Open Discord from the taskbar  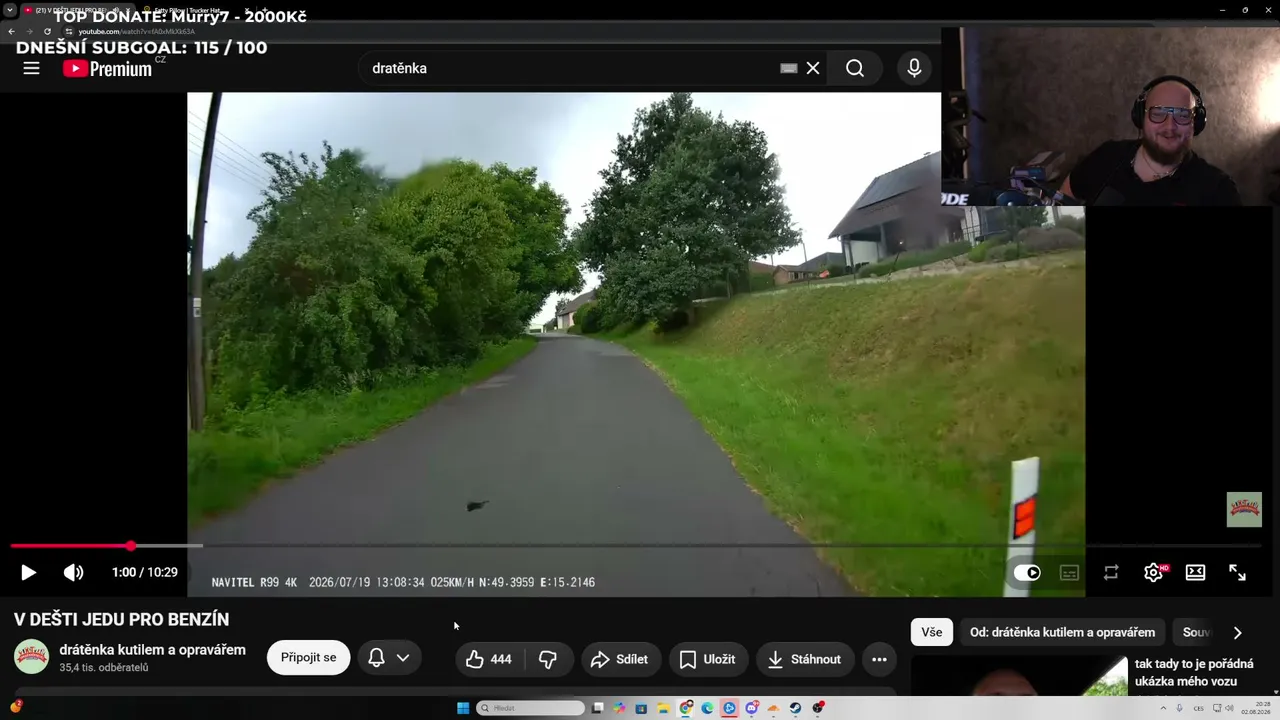coord(751,708)
